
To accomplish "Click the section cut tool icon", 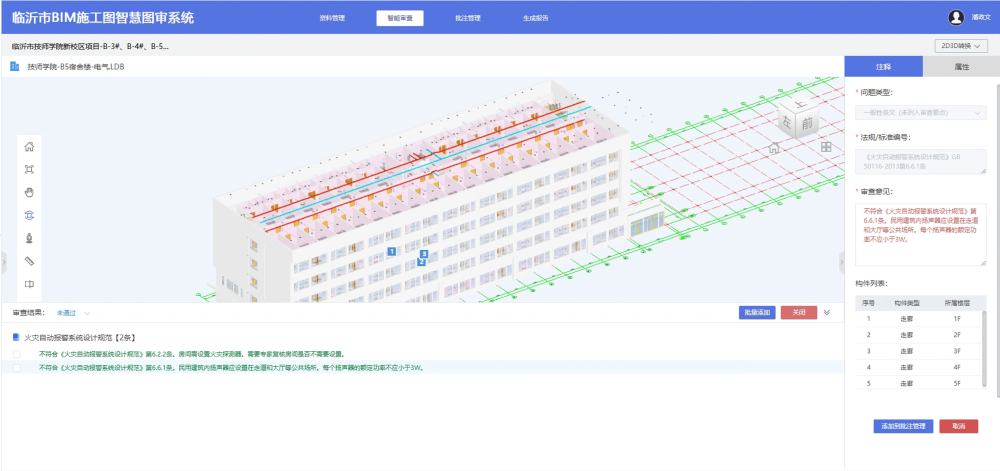I will click(29, 284).
